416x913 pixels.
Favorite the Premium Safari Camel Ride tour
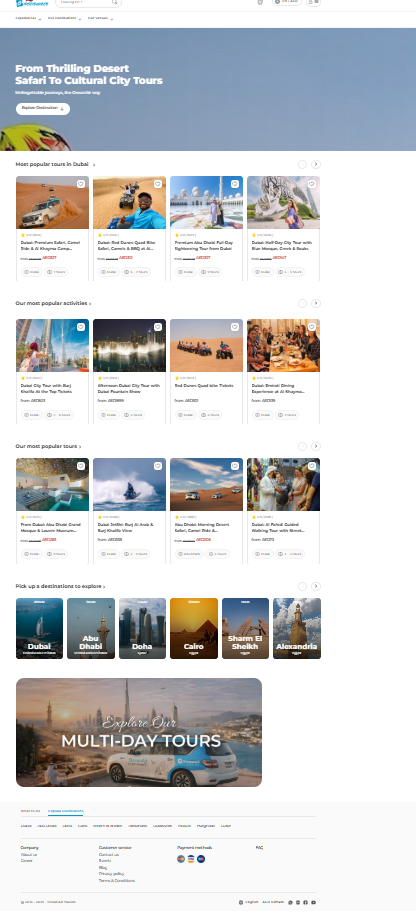[81, 184]
